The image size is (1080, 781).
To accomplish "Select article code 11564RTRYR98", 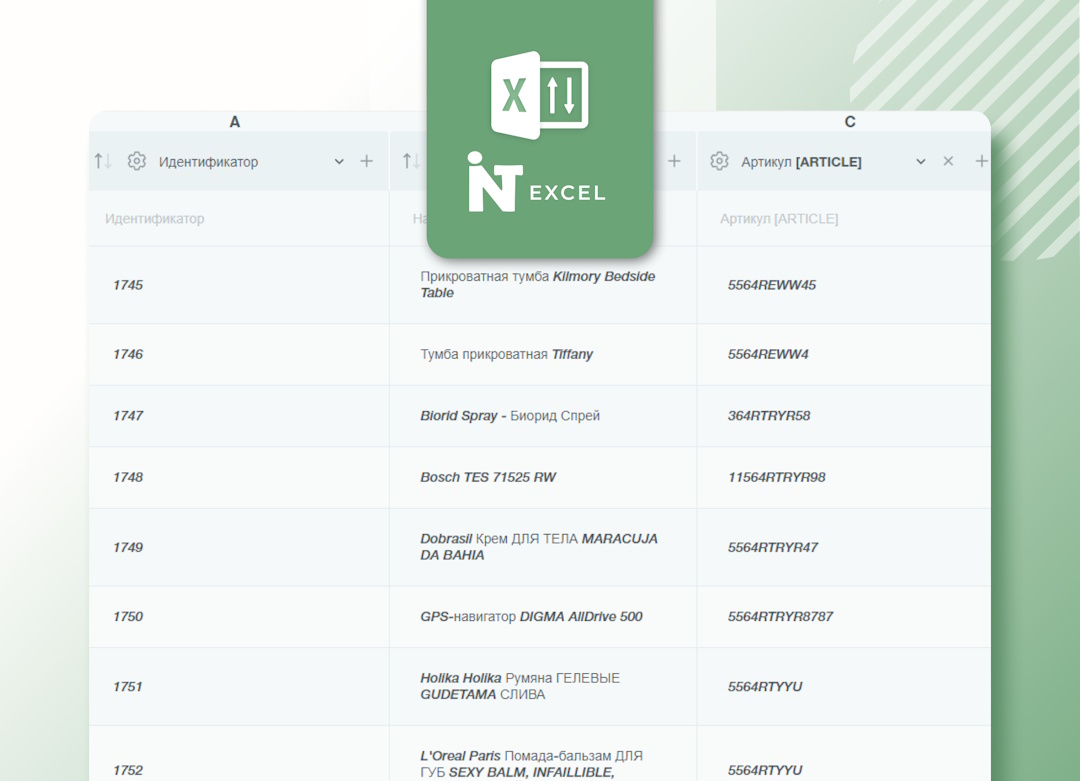I will tap(777, 477).
